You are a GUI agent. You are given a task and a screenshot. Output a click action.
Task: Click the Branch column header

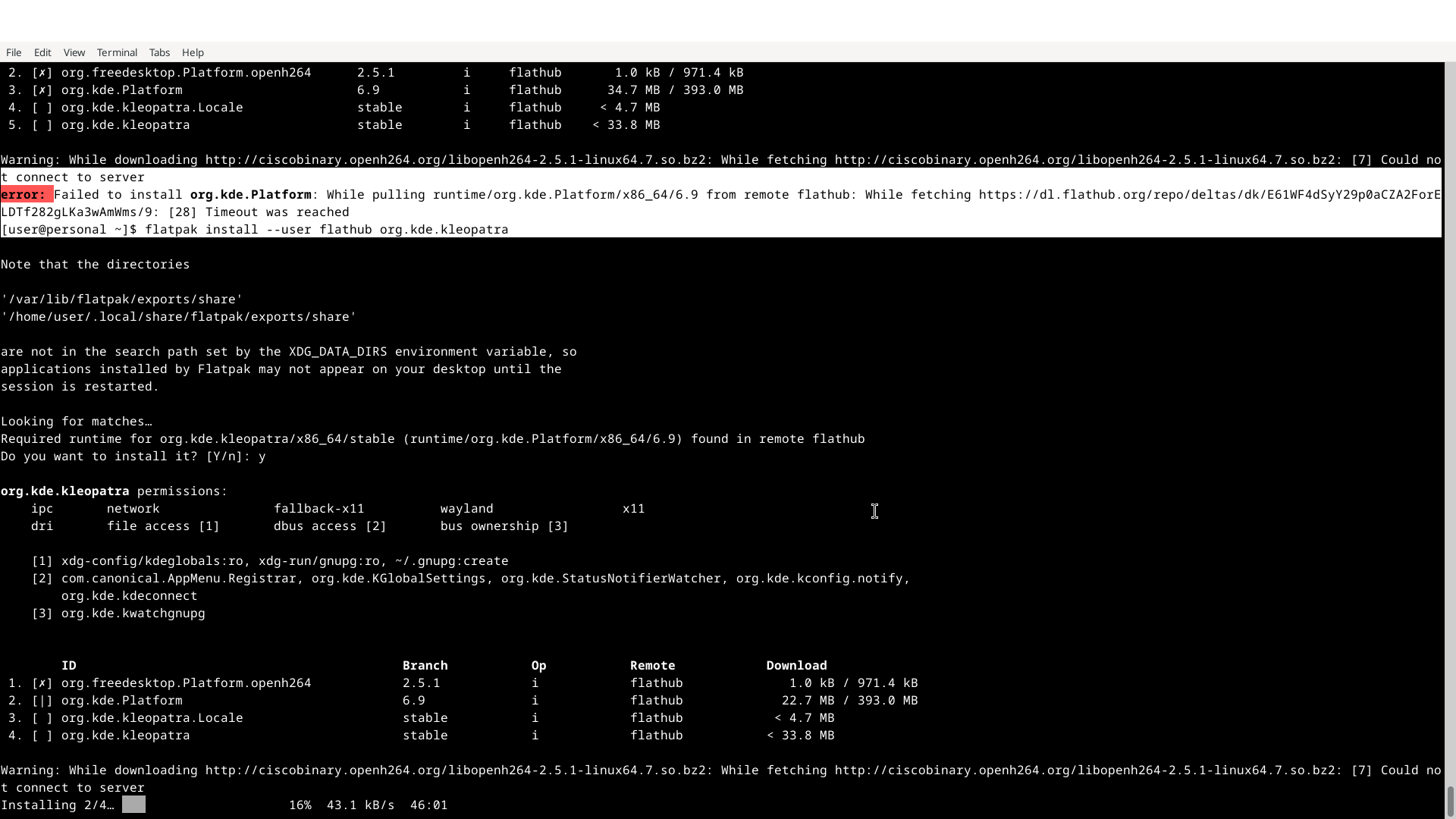[425, 666]
